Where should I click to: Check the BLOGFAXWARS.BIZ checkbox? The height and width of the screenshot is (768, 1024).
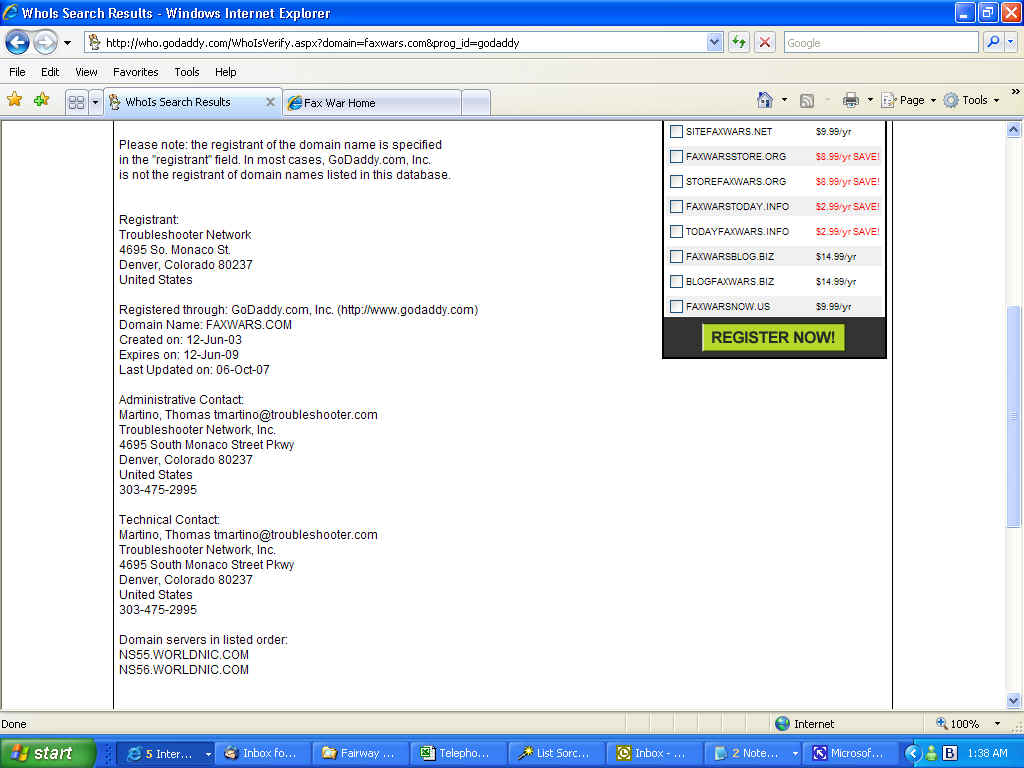(677, 281)
